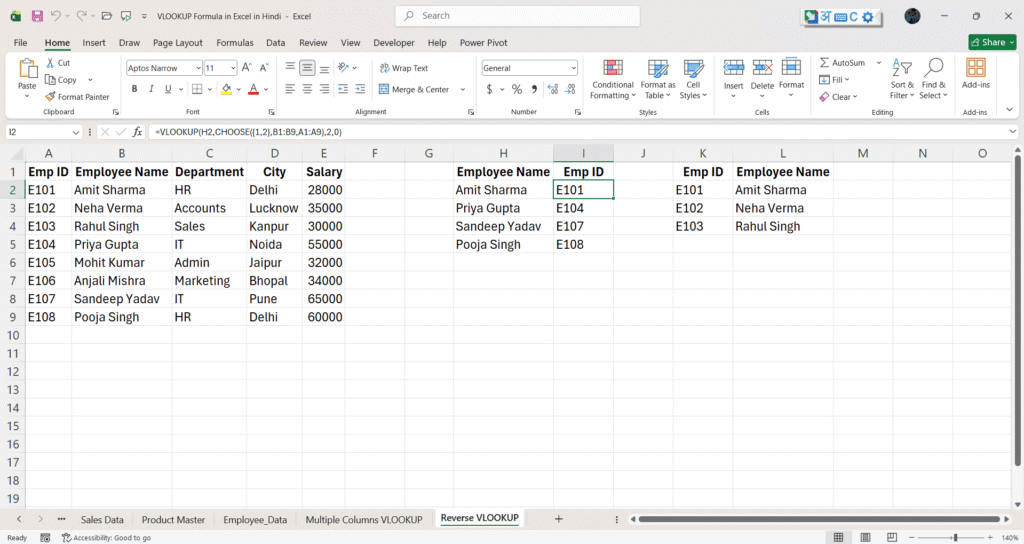The width and height of the screenshot is (1024, 544).
Task: Toggle Italic formatting
Action: click(x=151, y=89)
